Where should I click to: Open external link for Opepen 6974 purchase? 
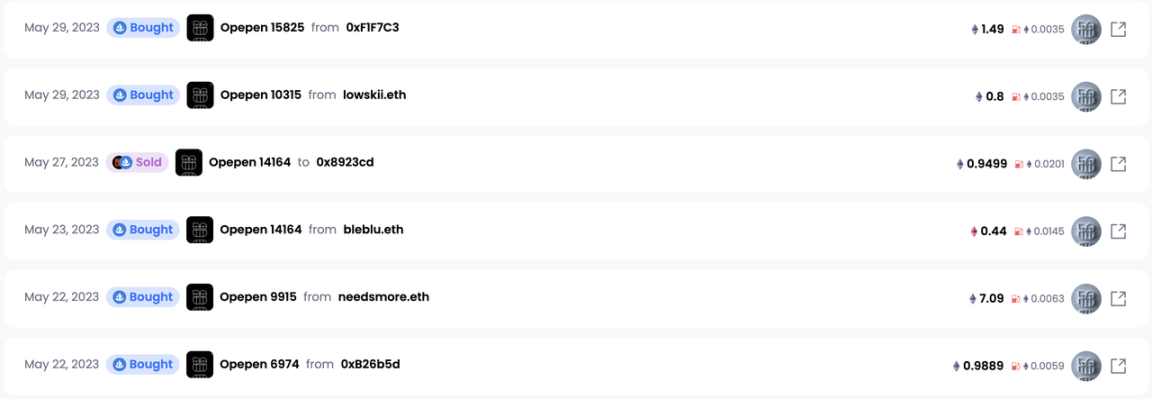[x=1117, y=365]
